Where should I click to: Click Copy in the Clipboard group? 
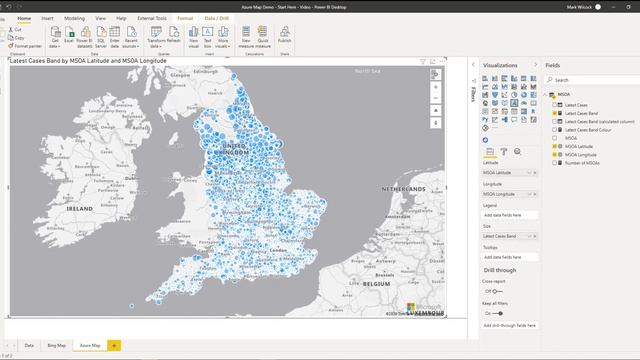pos(16,38)
